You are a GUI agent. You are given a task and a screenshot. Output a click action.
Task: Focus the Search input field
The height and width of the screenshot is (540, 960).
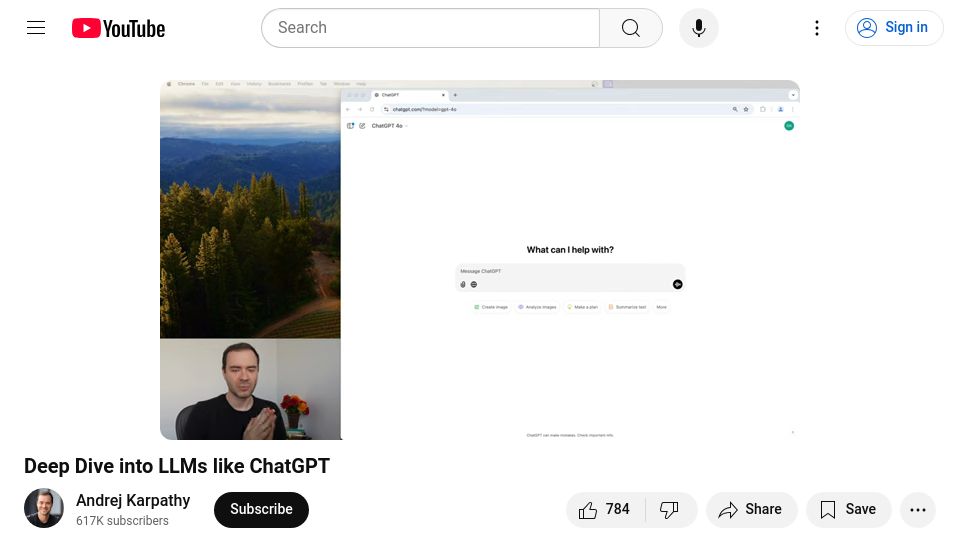[x=430, y=28]
